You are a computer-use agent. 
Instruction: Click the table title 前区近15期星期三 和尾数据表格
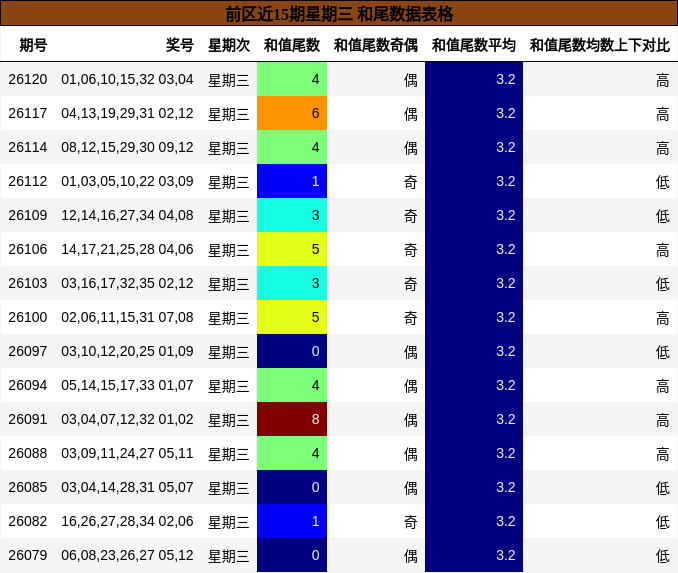[x=339, y=14]
